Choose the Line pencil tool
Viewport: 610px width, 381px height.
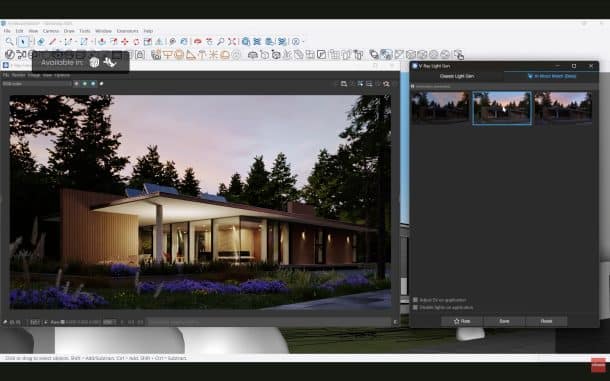(53, 41)
